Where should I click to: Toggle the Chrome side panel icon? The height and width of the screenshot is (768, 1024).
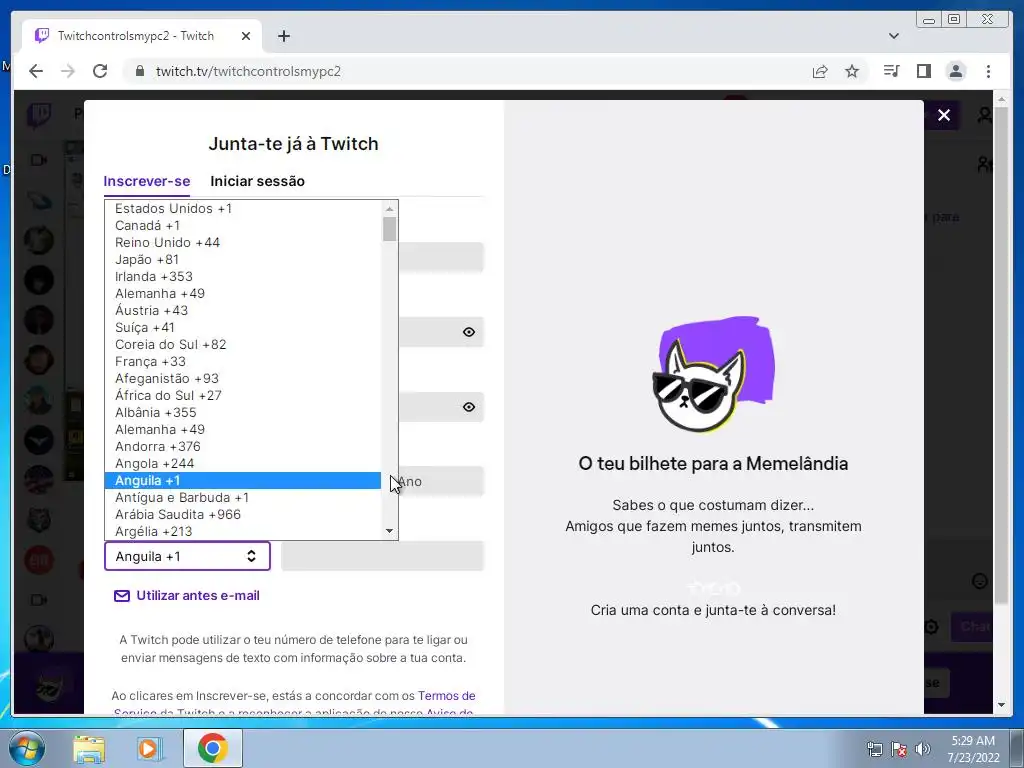(923, 71)
